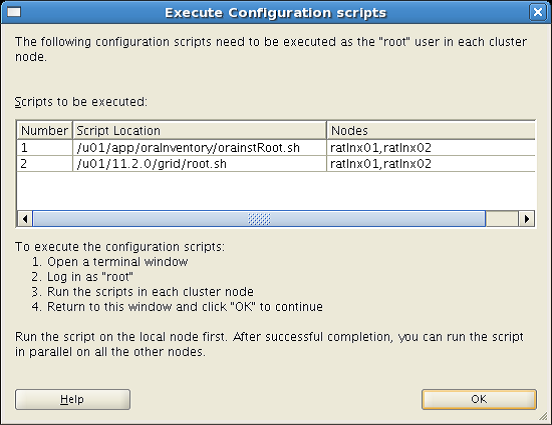Open the window menu icon in title bar

point(14,12)
